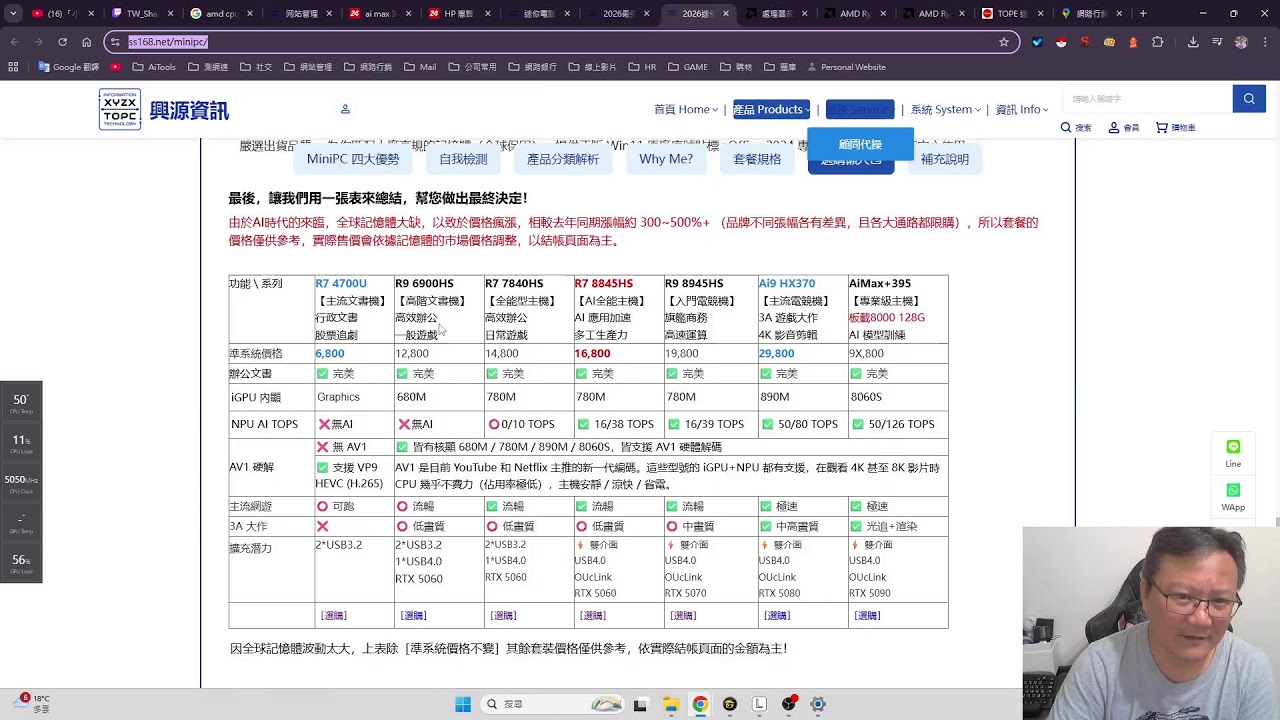Click the small user icon beside logo

345,109
